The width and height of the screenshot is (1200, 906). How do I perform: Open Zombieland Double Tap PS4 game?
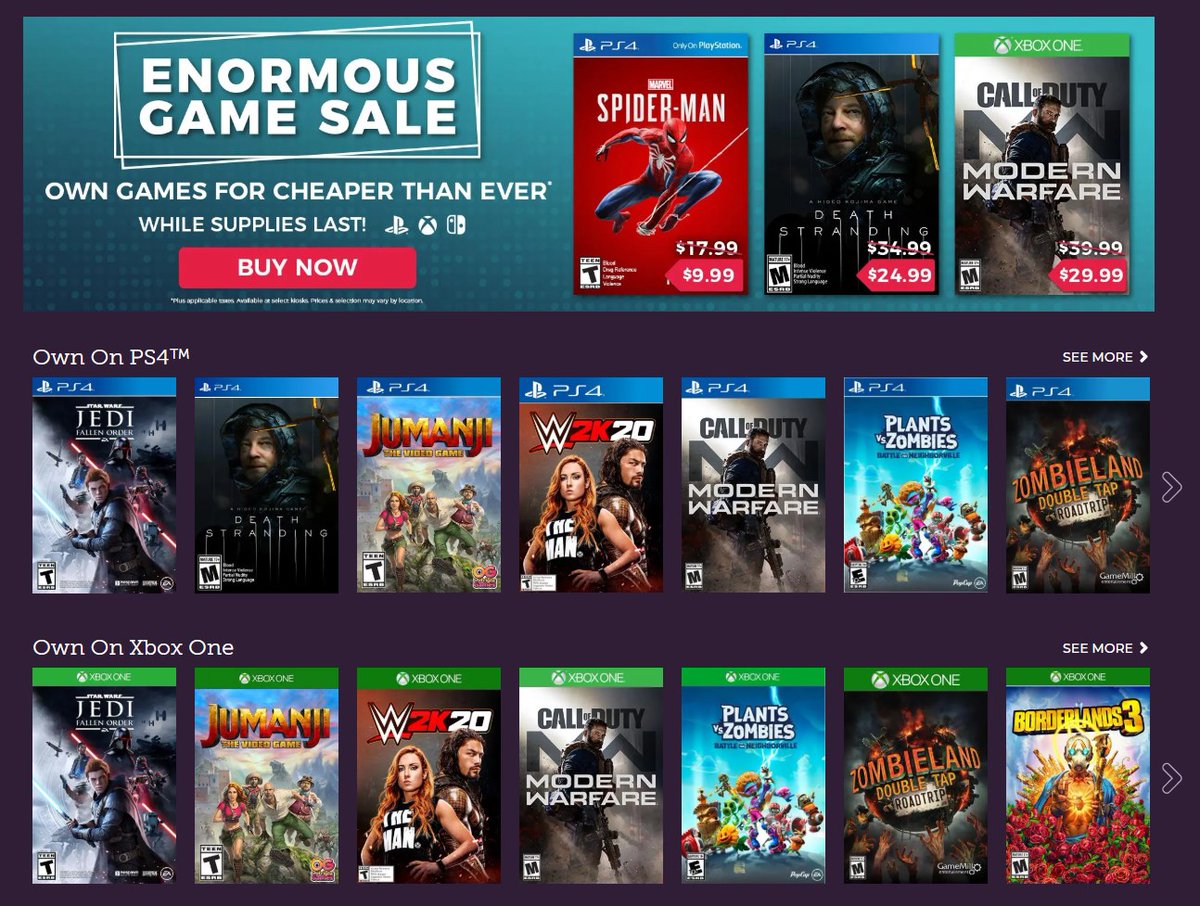point(1078,485)
